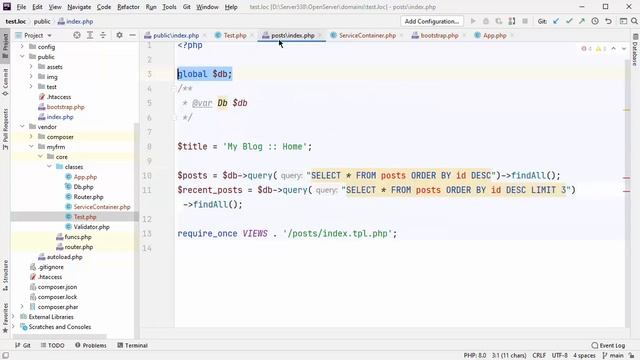Click the Debug bug icon in toolbar

point(486,21)
